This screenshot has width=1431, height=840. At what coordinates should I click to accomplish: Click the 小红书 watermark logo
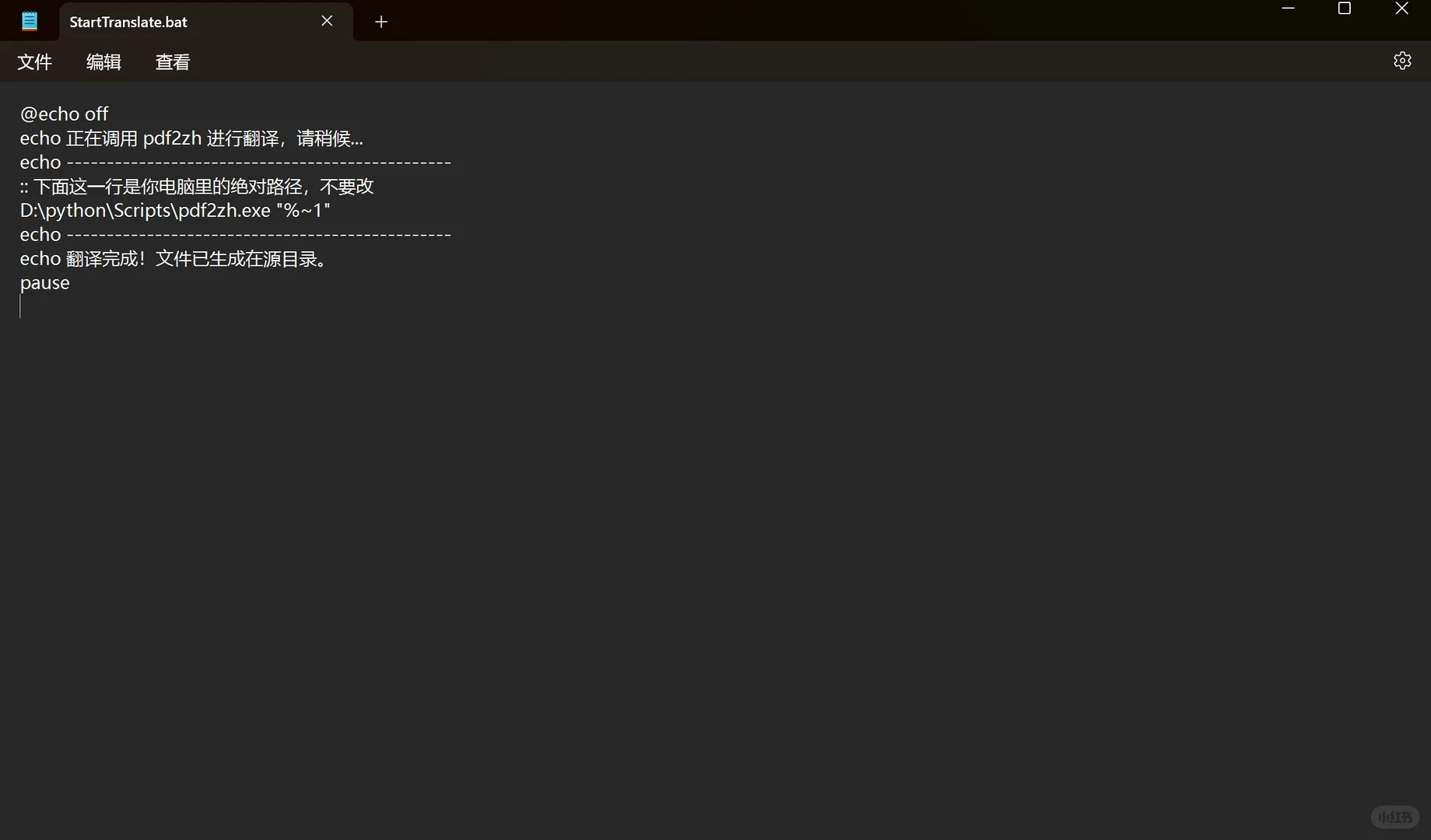(x=1394, y=816)
